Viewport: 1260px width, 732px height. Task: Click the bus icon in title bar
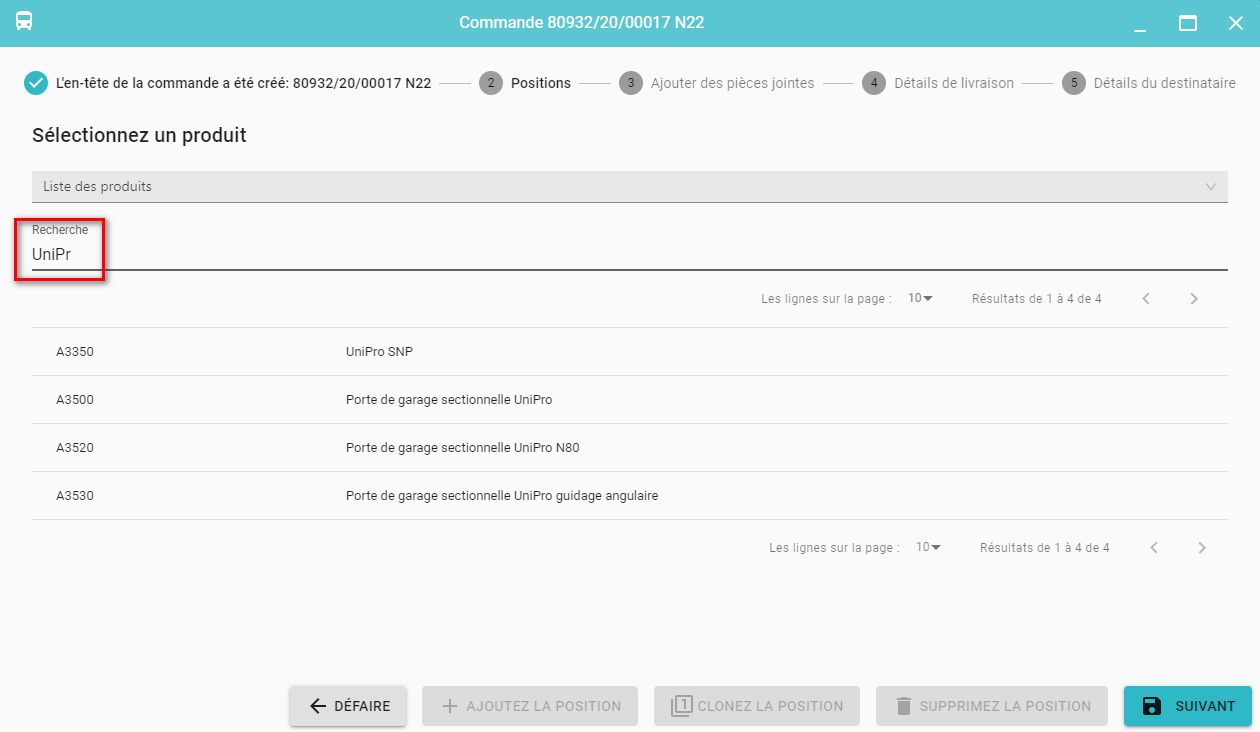24,22
